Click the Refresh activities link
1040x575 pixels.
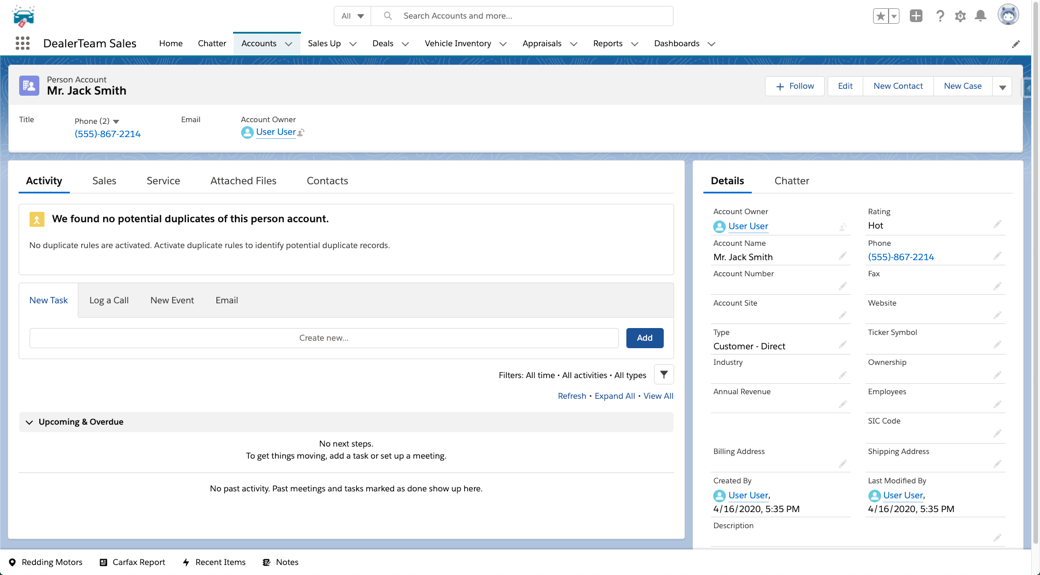[572, 396]
